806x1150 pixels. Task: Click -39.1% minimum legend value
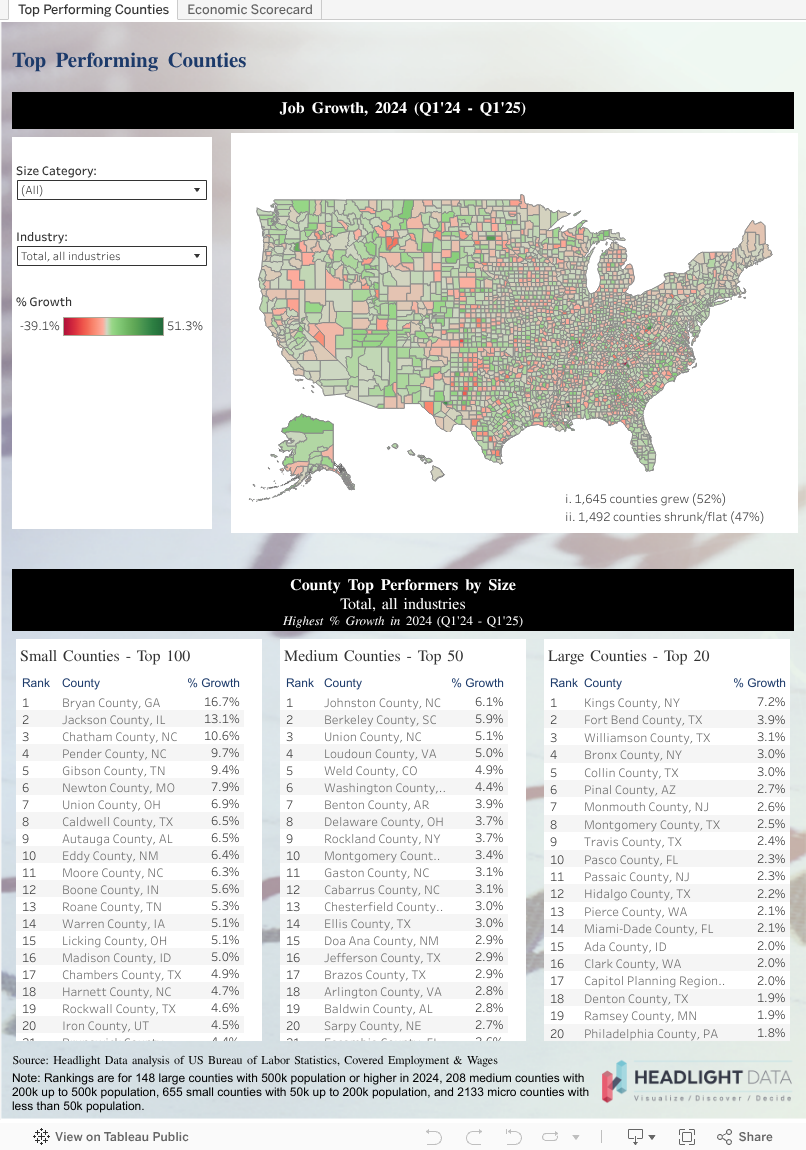(40, 326)
